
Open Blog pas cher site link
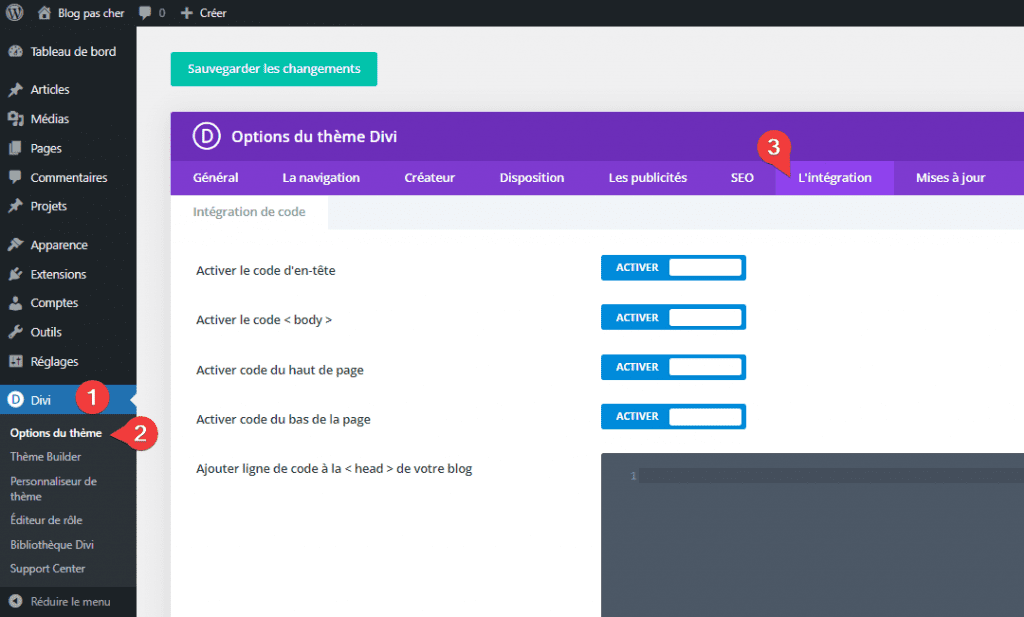tap(91, 13)
